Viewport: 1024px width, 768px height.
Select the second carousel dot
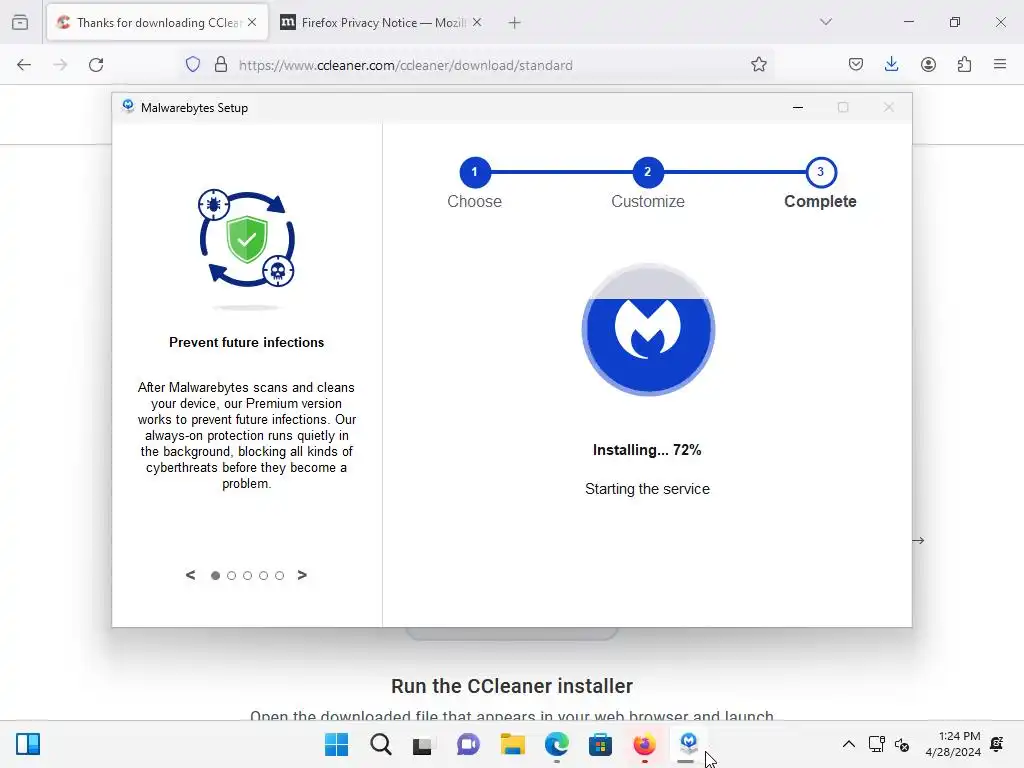(231, 575)
